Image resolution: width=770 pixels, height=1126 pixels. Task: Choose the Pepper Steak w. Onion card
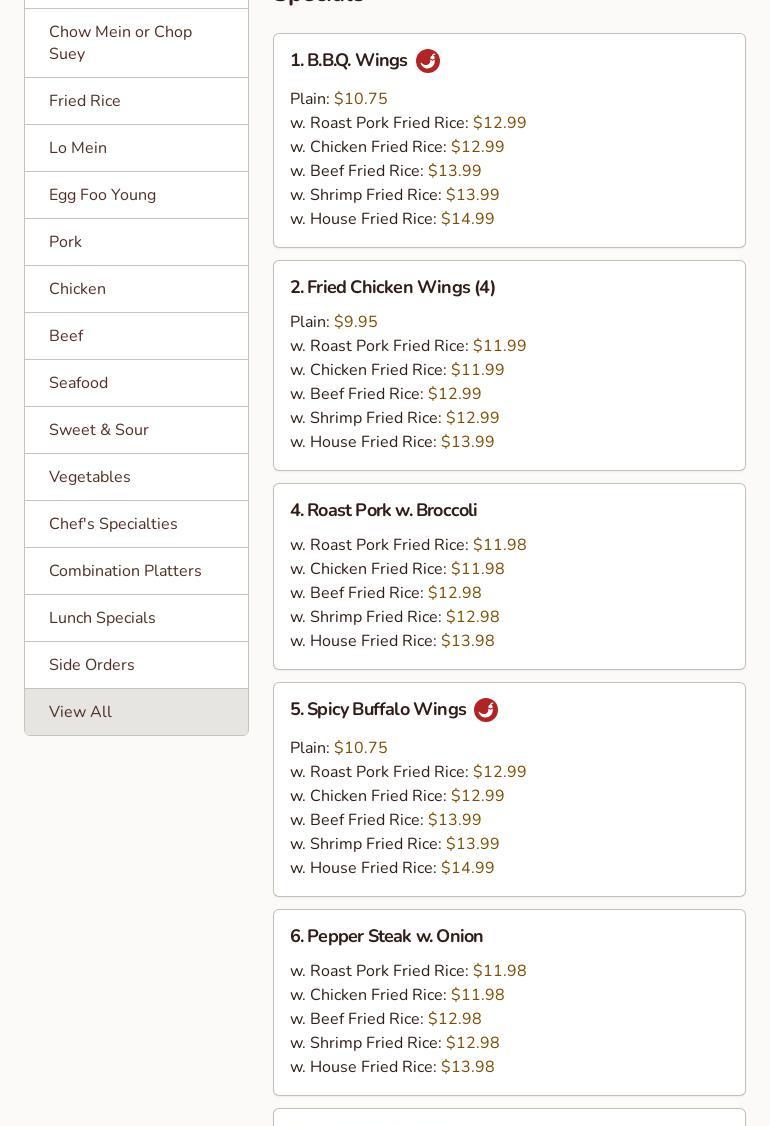tap(387, 937)
